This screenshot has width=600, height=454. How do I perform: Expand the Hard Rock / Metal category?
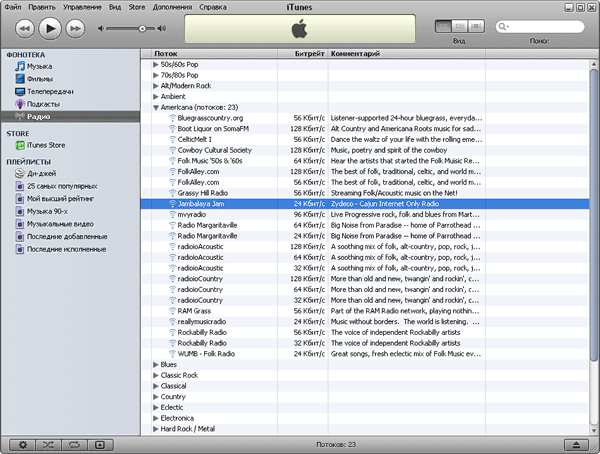coord(156,429)
